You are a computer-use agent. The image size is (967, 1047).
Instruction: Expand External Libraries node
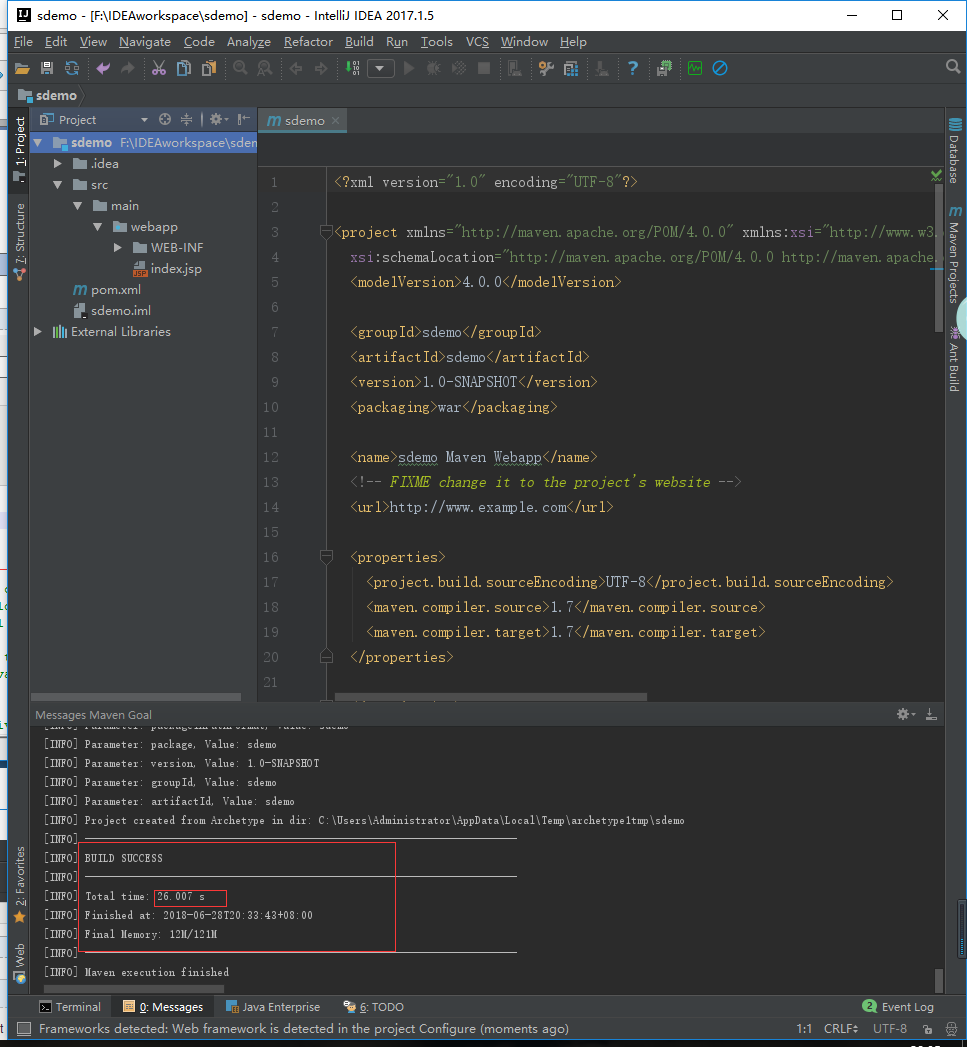pyautogui.click(x=38, y=332)
